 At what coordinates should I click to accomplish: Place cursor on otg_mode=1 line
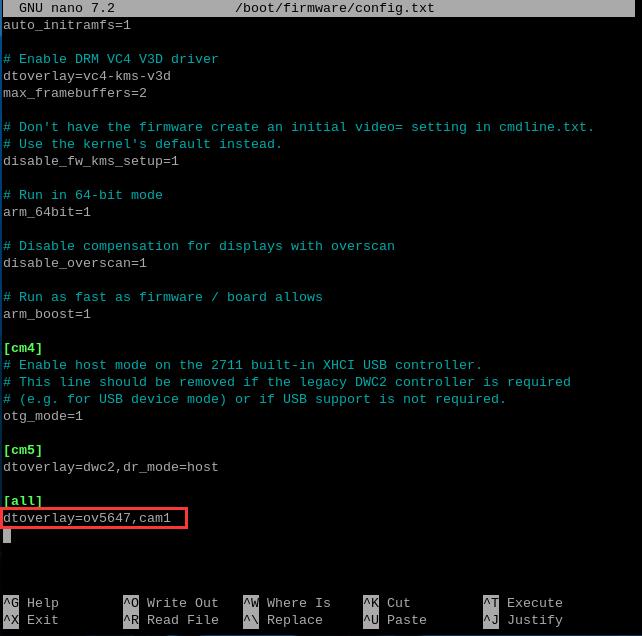click(43, 416)
